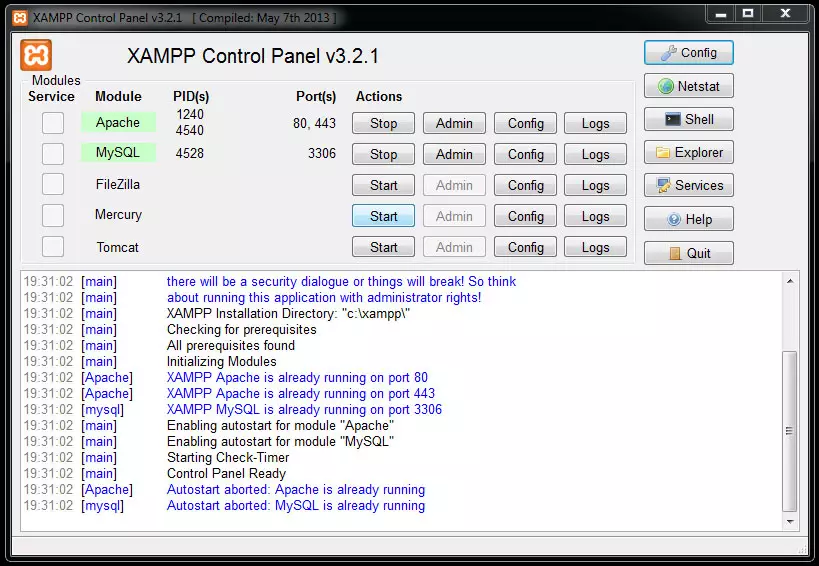This screenshot has width=819, height=566.
Task: Click 'Starting Check-Timer' log line
Action: coord(228,457)
